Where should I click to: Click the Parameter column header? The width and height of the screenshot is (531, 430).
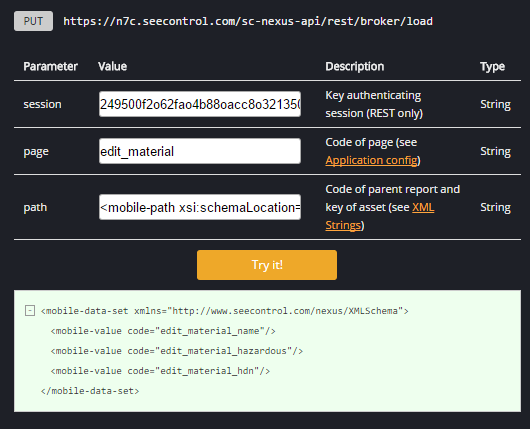(50, 66)
